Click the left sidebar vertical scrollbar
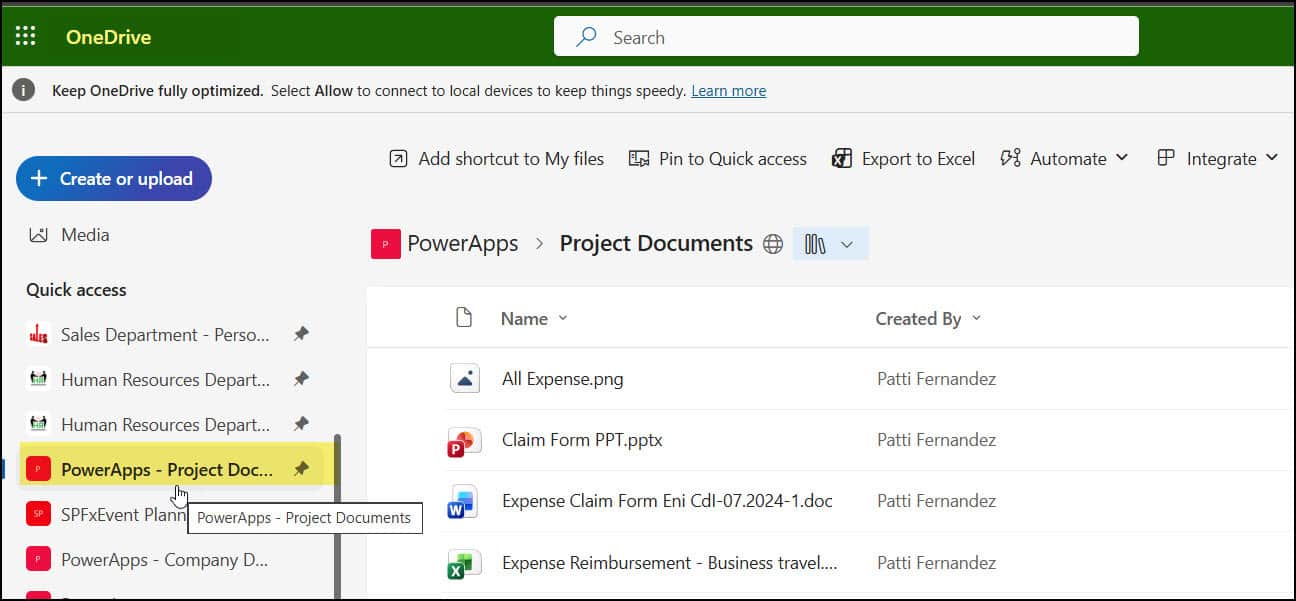 337,515
